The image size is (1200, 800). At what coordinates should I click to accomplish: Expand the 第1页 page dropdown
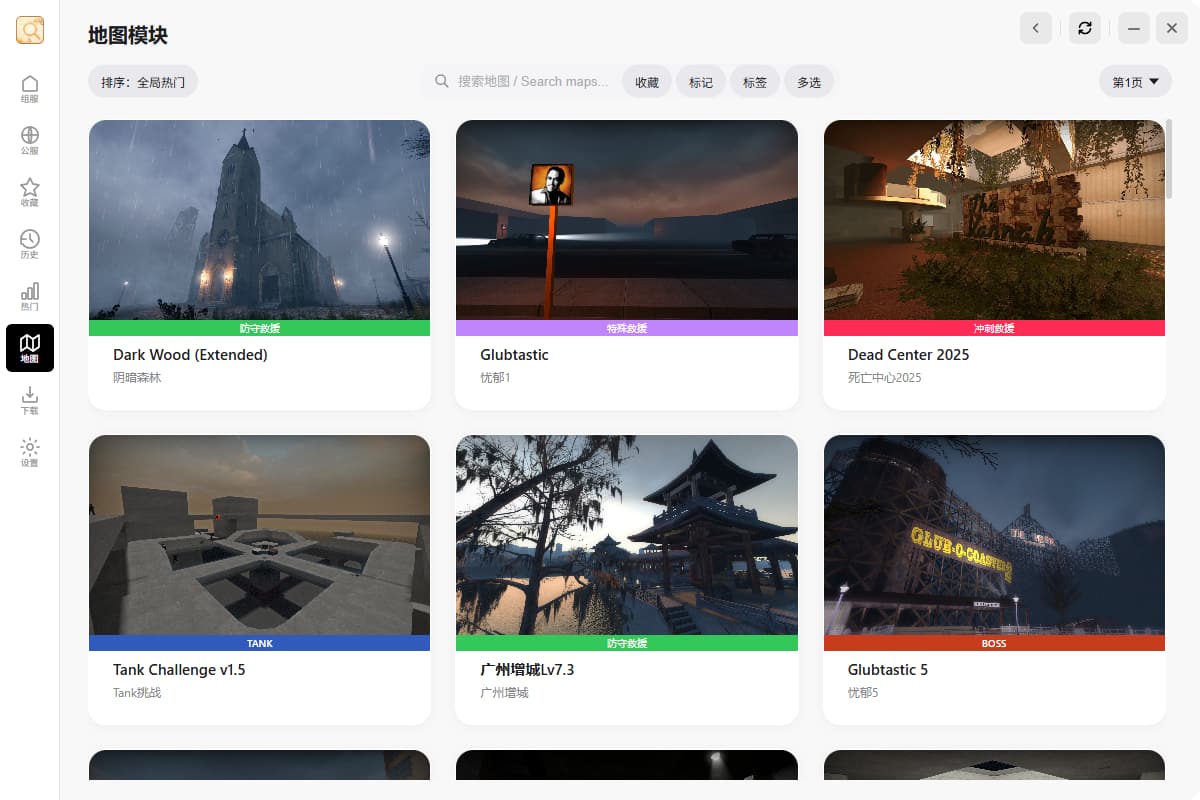click(1135, 82)
